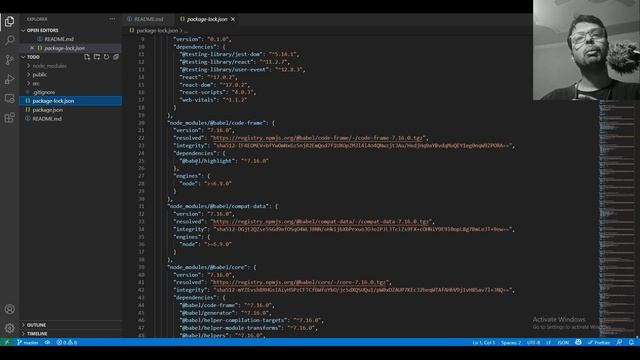Click the "react-scripts" dependency line
Screen dimensions: 640x360
[218, 93]
